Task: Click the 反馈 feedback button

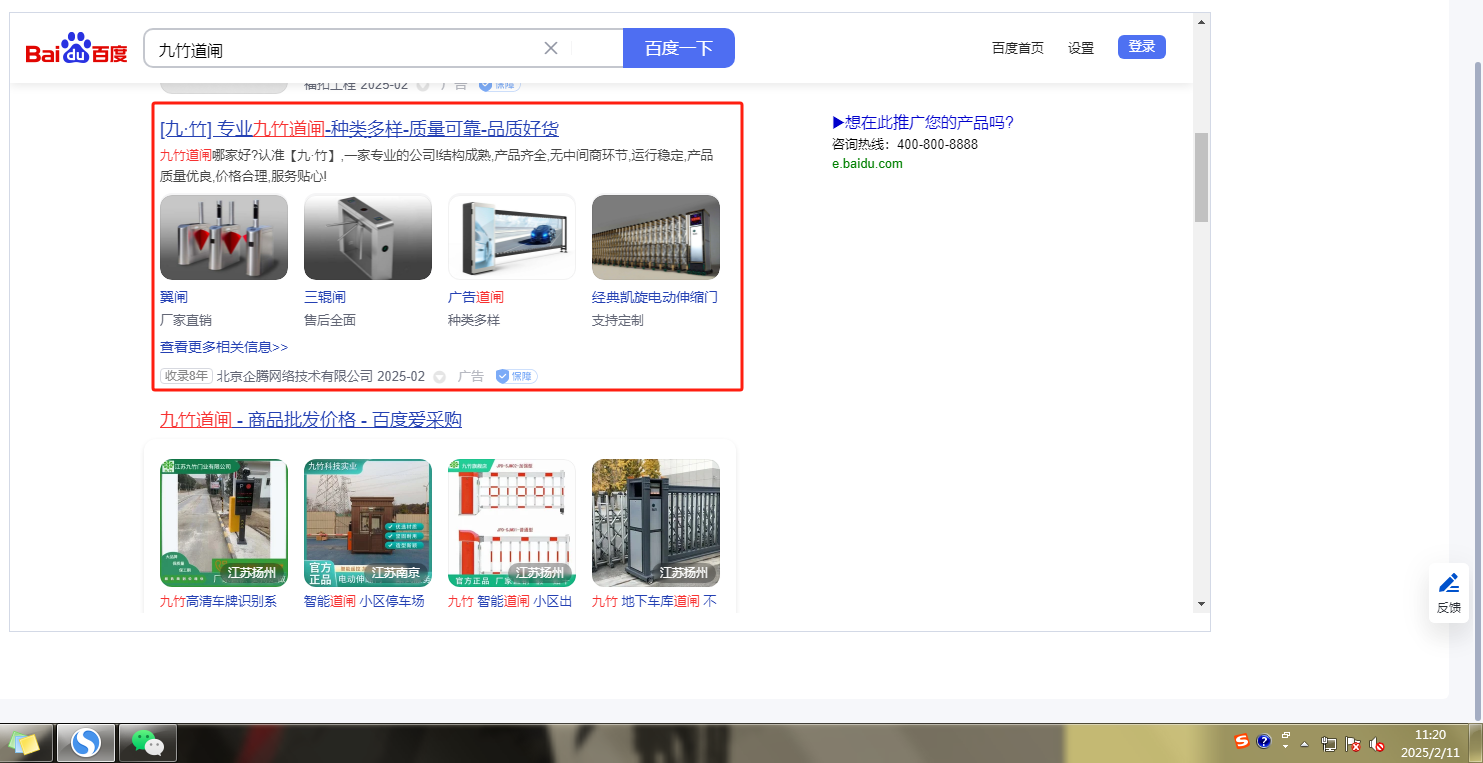Action: click(1449, 593)
